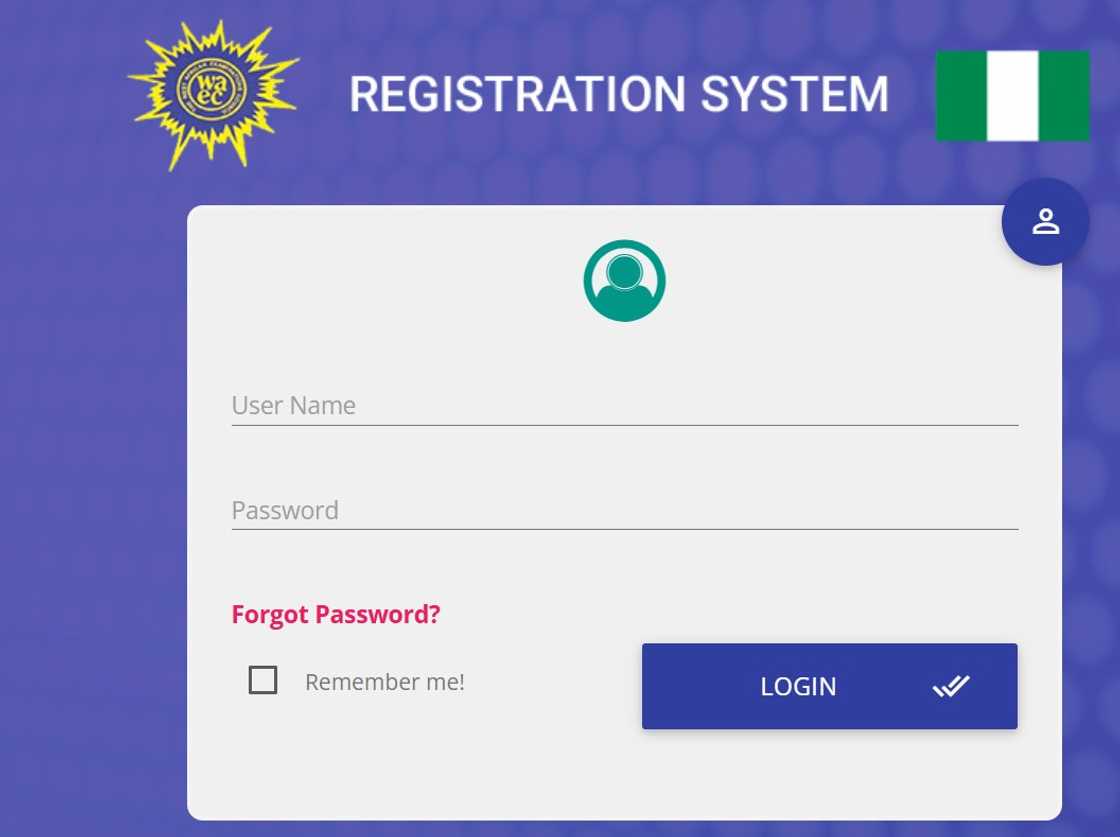Click the Forgot Password link
This screenshot has height=837, width=1120.
click(x=335, y=614)
